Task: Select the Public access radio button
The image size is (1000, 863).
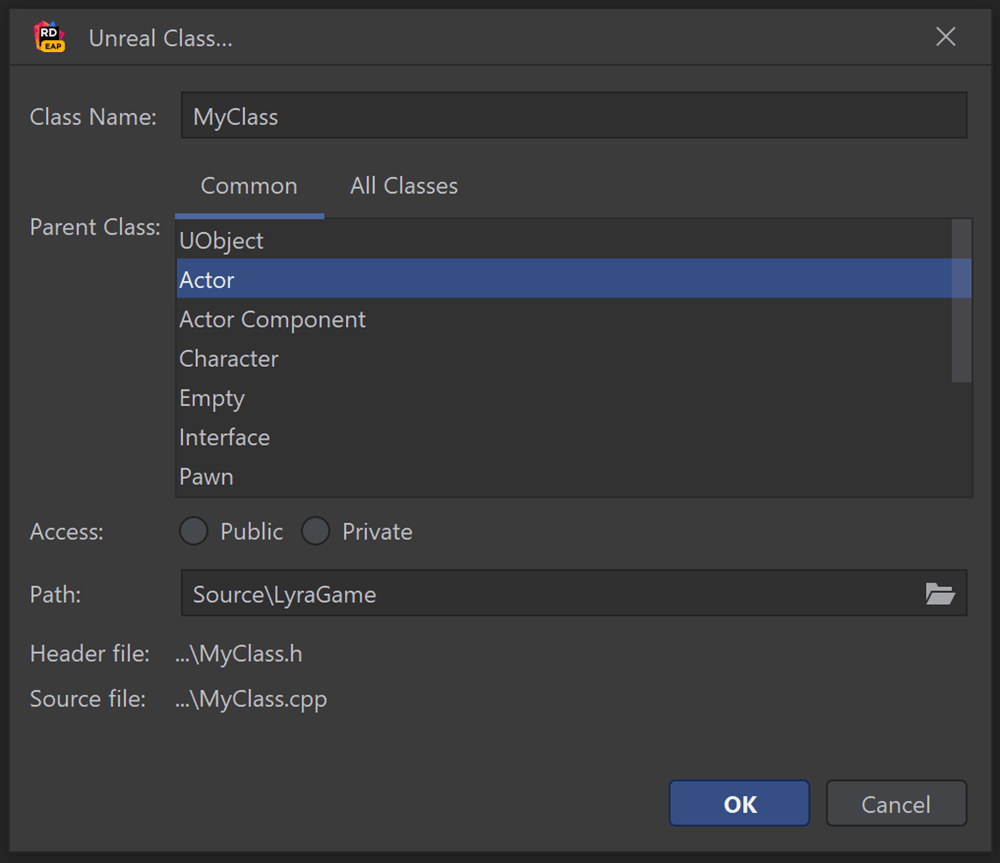Action: (x=194, y=532)
